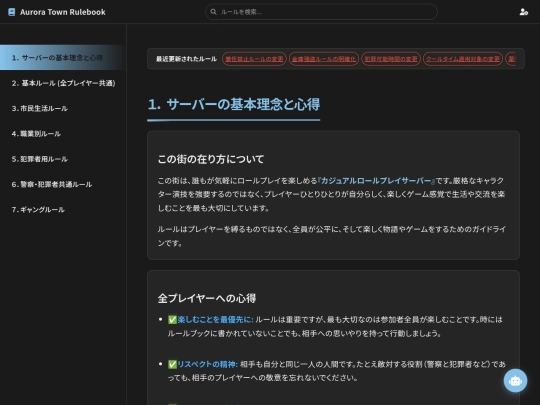Click the highlighted カジュアルロールプレイサーバー text
This screenshot has width=540, height=405.
(376, 181)
